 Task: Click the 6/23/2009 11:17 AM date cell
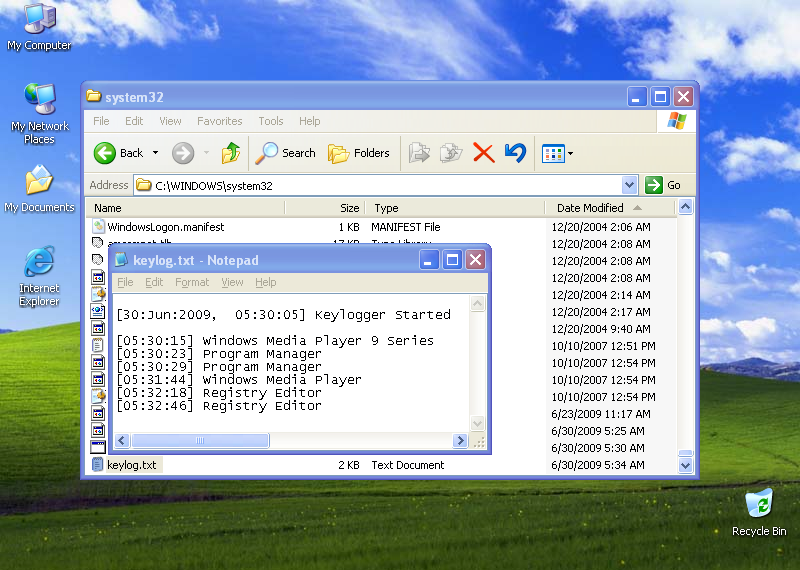coord(601,414)
